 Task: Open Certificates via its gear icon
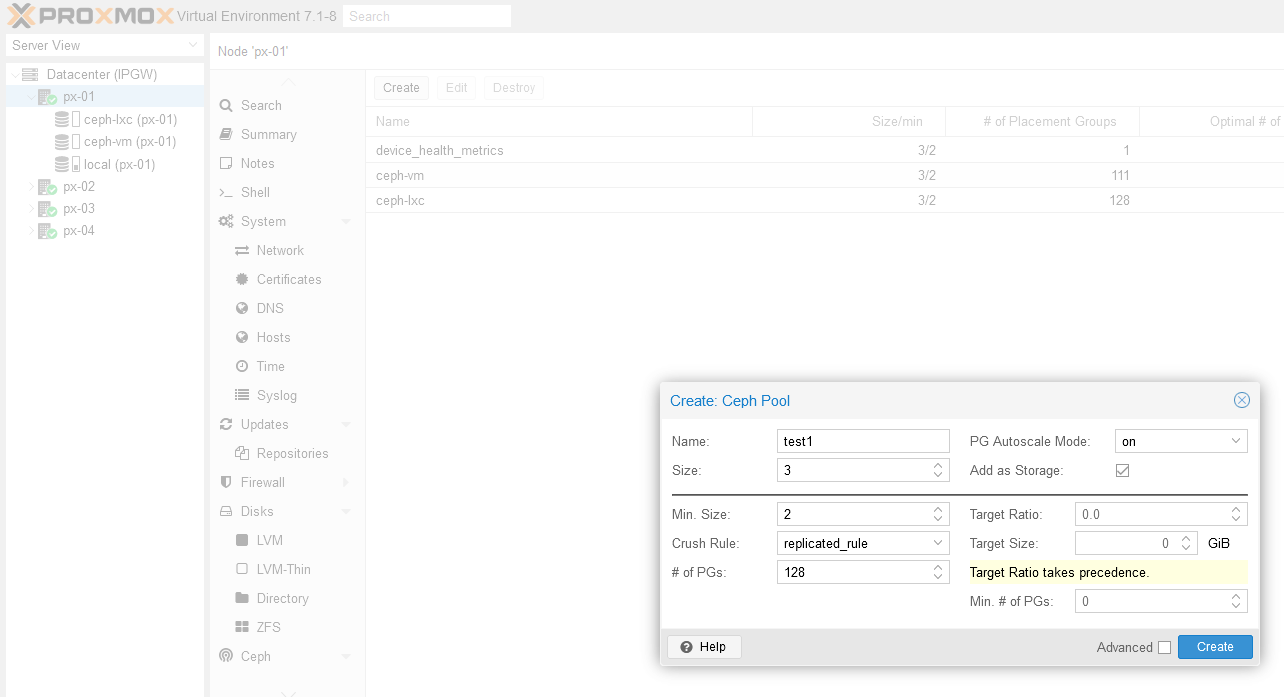click(242, 279)
